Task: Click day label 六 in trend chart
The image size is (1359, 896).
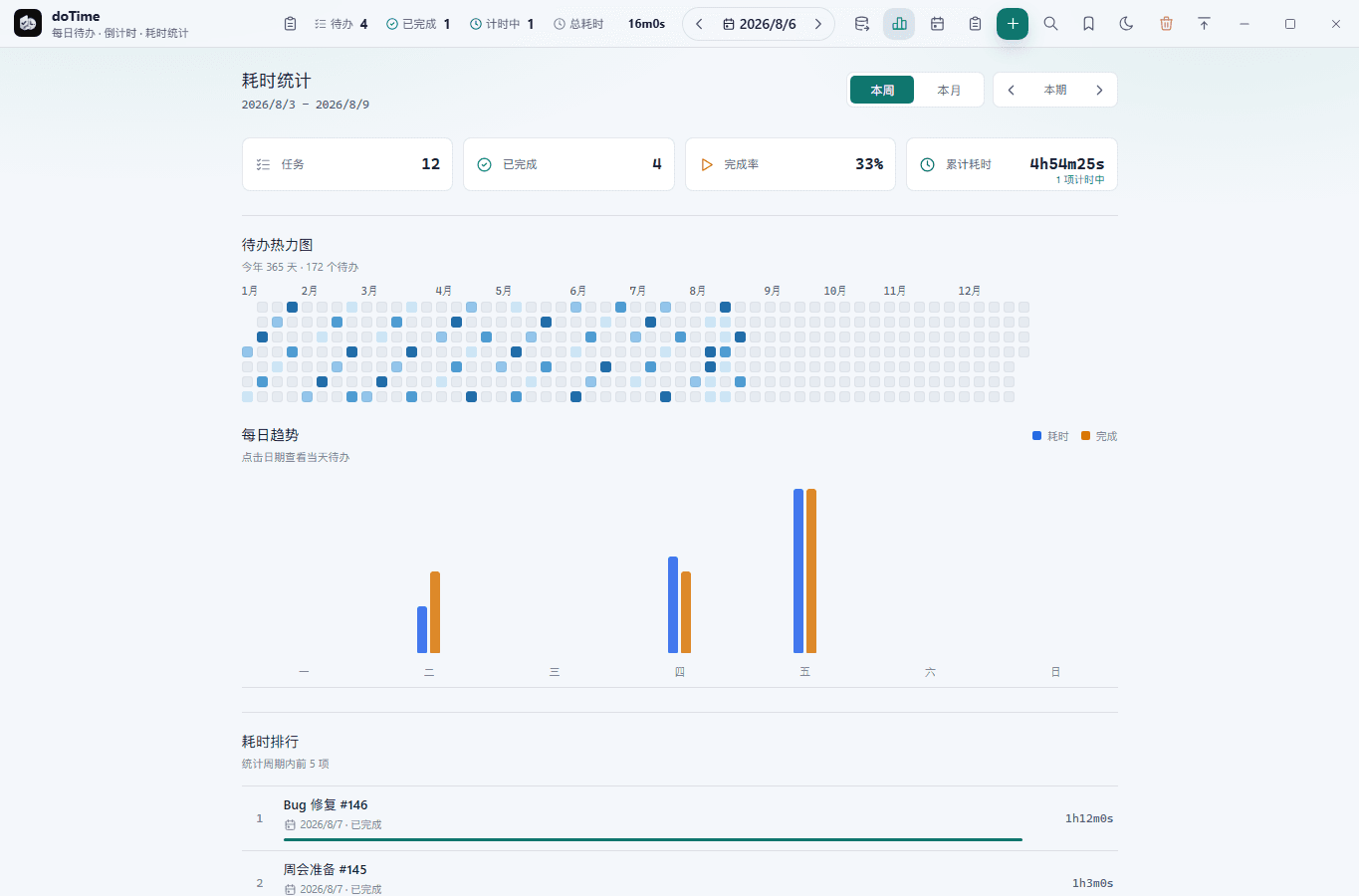Action: tap(930, 672)
